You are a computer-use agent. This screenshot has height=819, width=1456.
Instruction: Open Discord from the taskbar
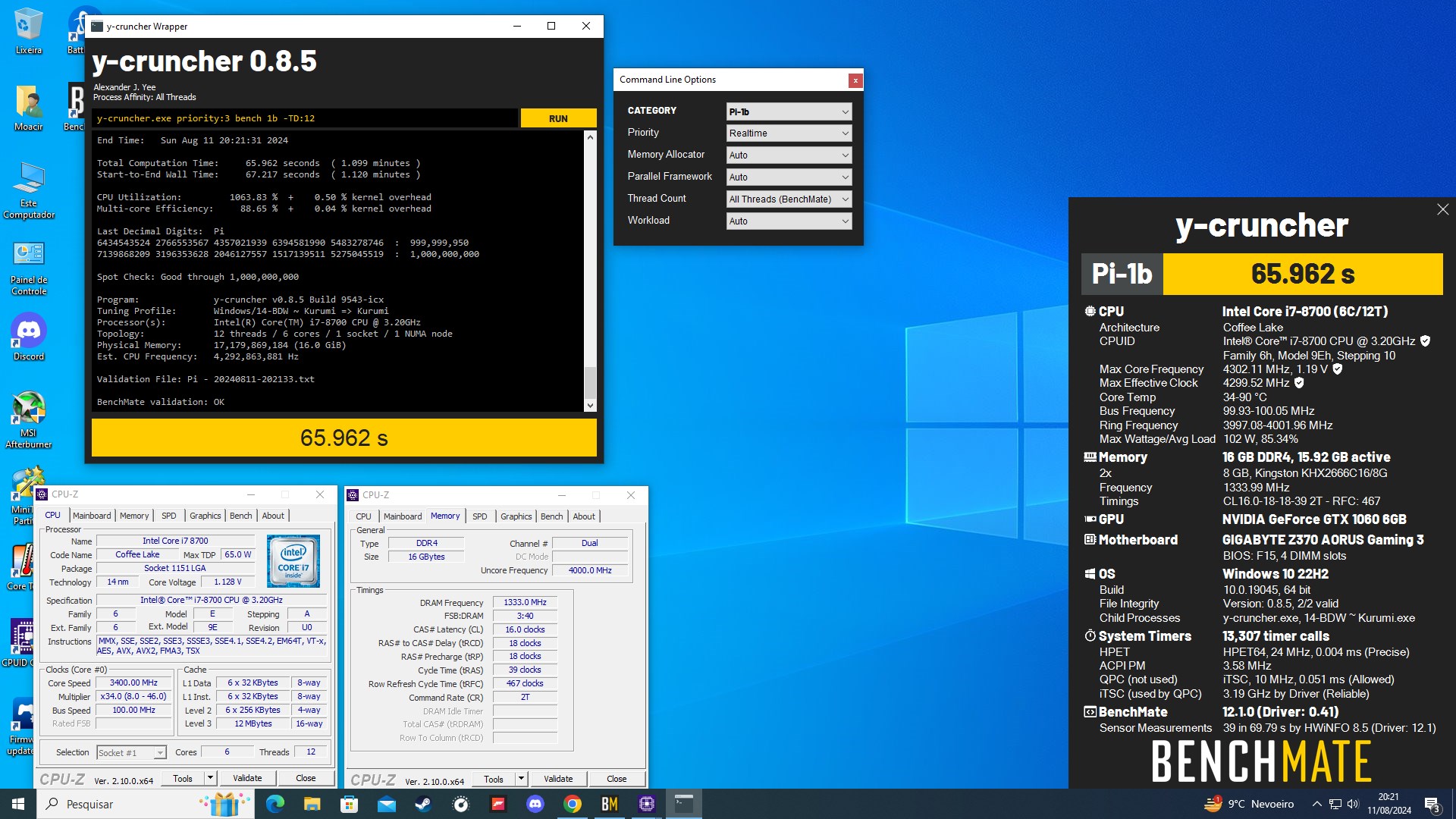pyautogui.click(x=535, y=804)
